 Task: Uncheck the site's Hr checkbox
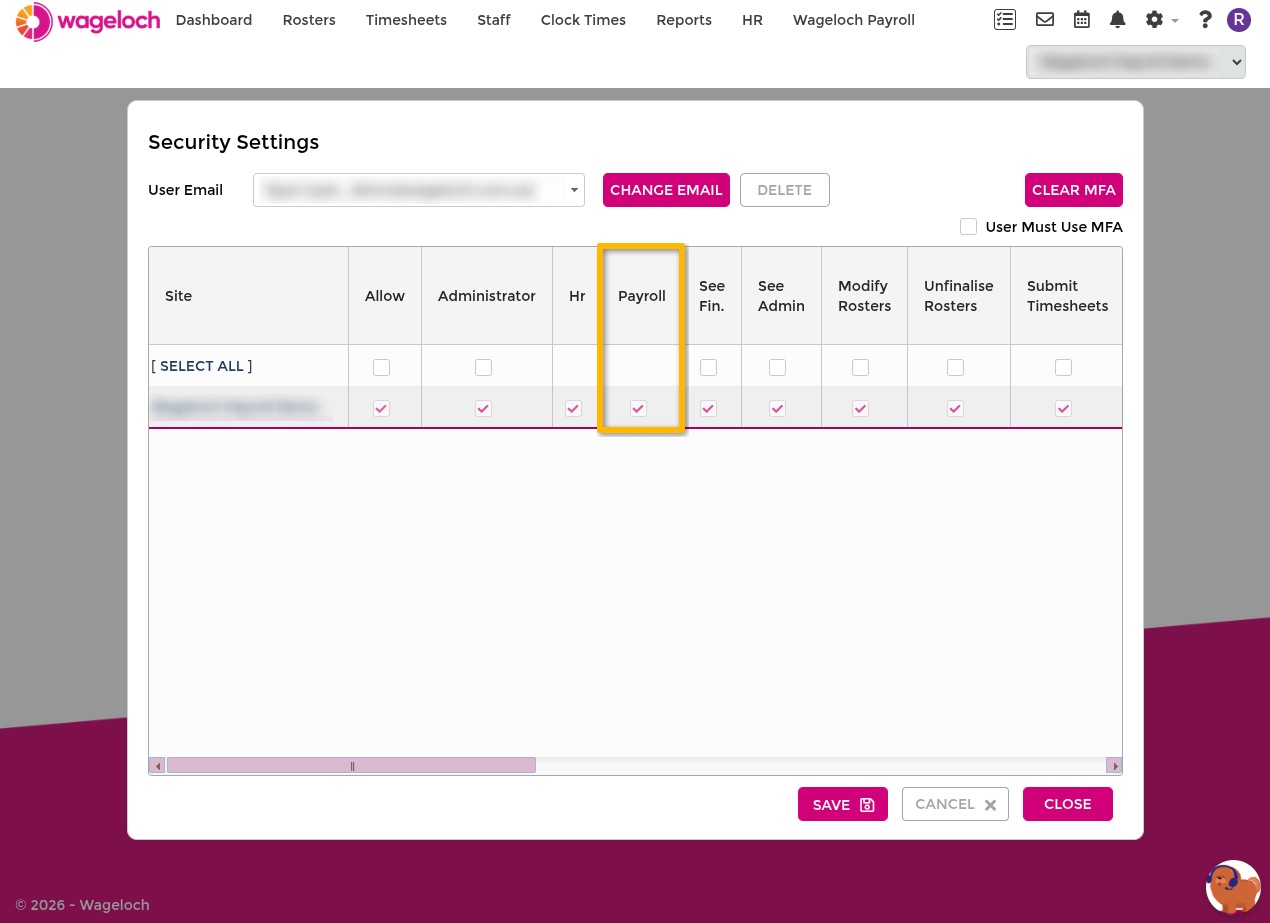pyautogui.click(x=573, y=408)
